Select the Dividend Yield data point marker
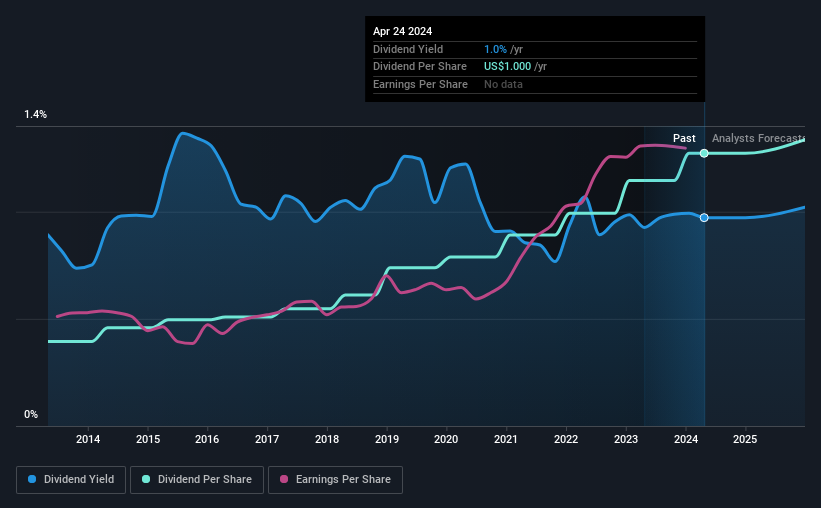 pos(704,217)
